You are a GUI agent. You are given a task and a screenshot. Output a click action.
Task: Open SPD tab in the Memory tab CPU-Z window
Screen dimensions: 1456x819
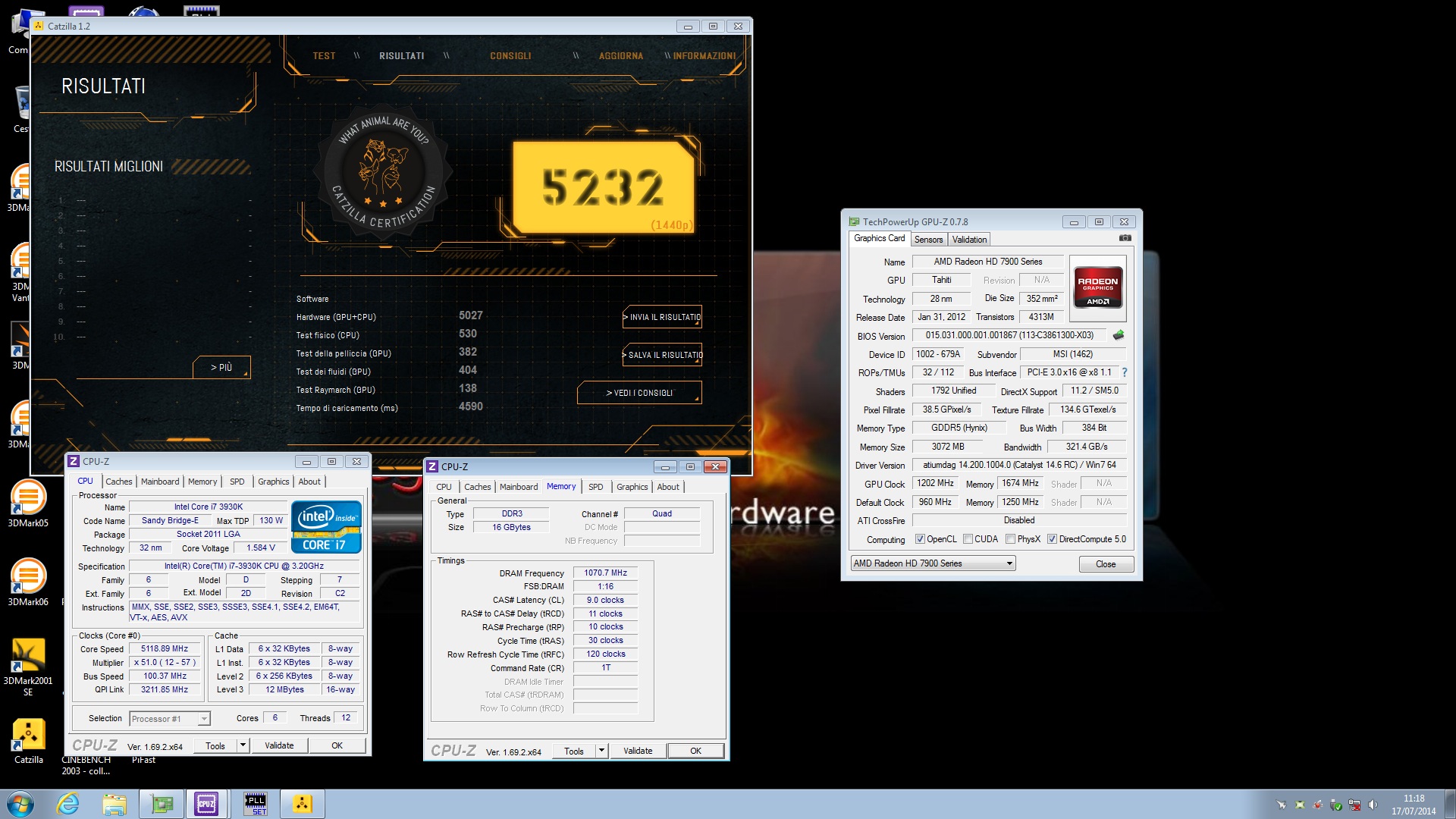pyautogui.click(x=596, y=487)
